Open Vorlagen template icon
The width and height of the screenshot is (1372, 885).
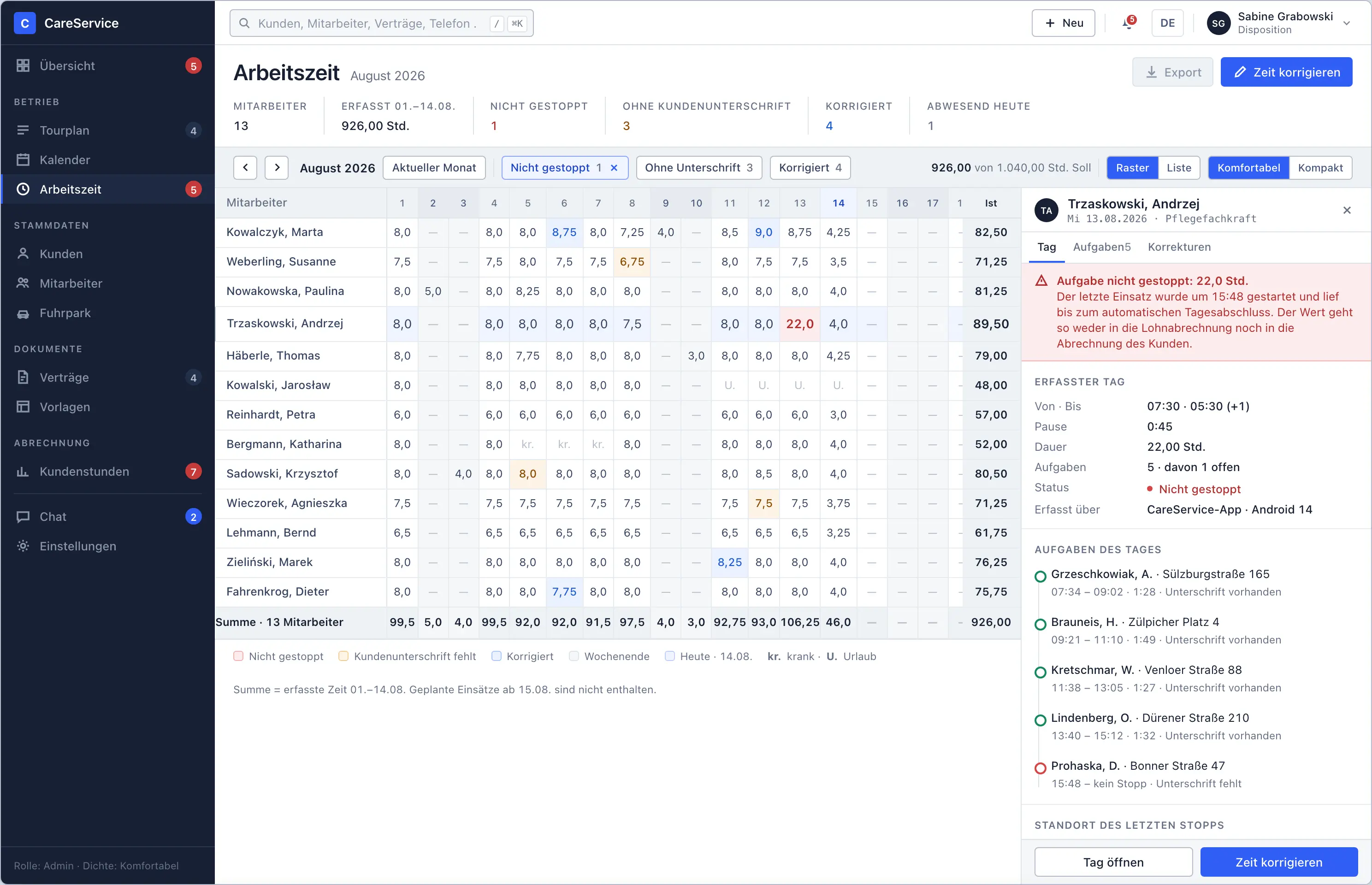click(23, 406)
